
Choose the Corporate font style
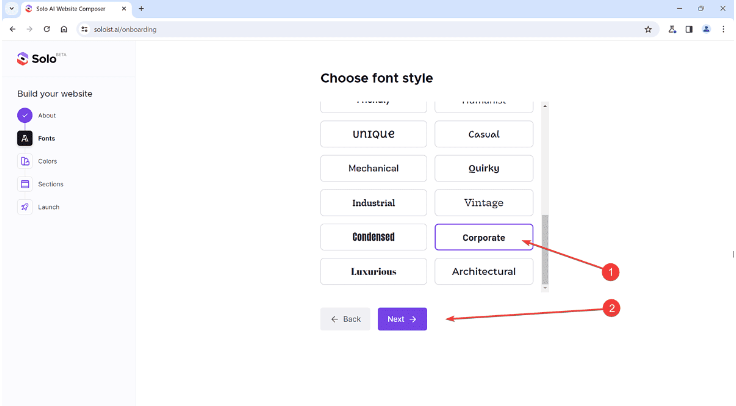coord(484,237)
